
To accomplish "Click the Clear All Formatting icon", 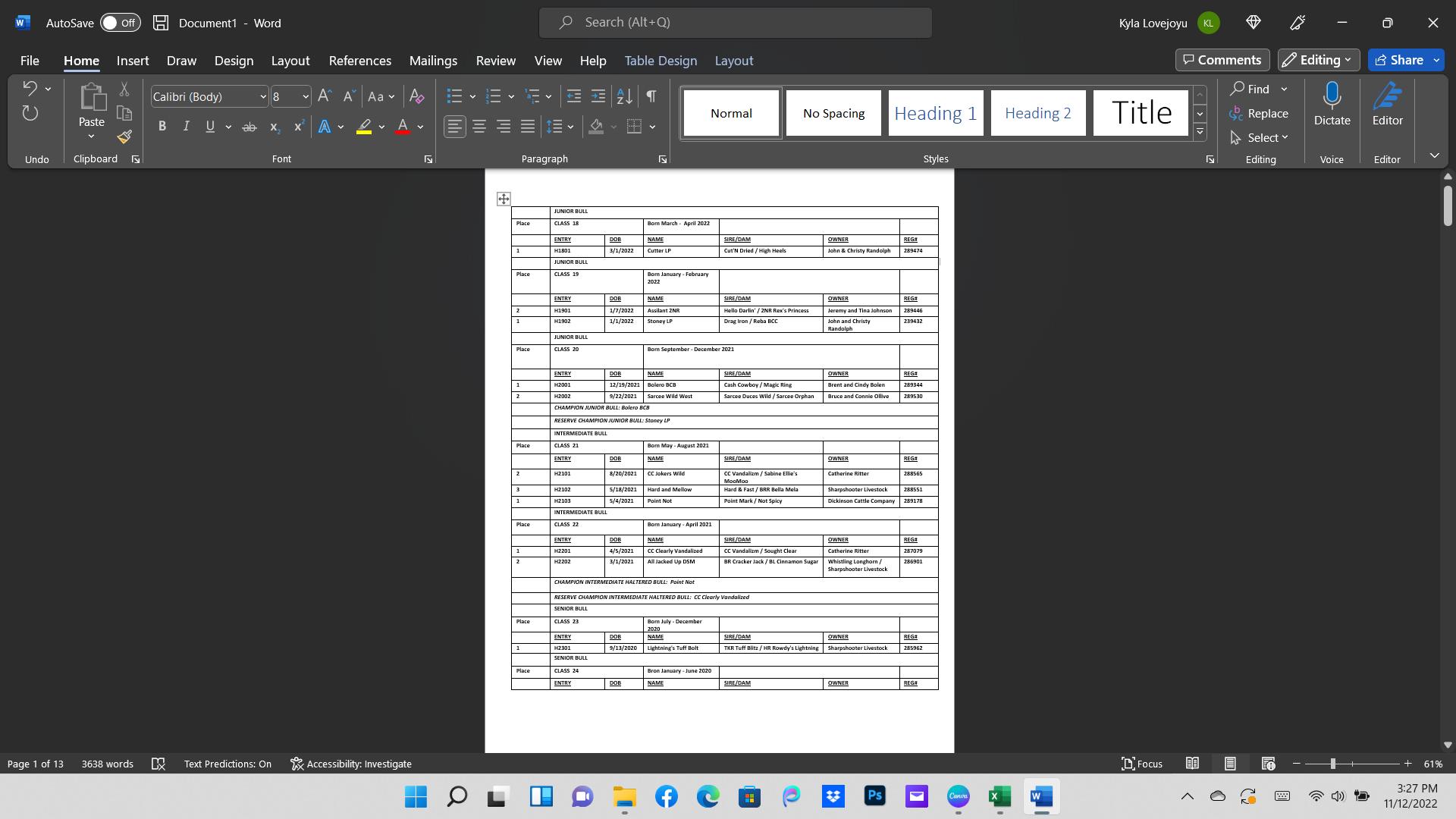I will point(416,96).
